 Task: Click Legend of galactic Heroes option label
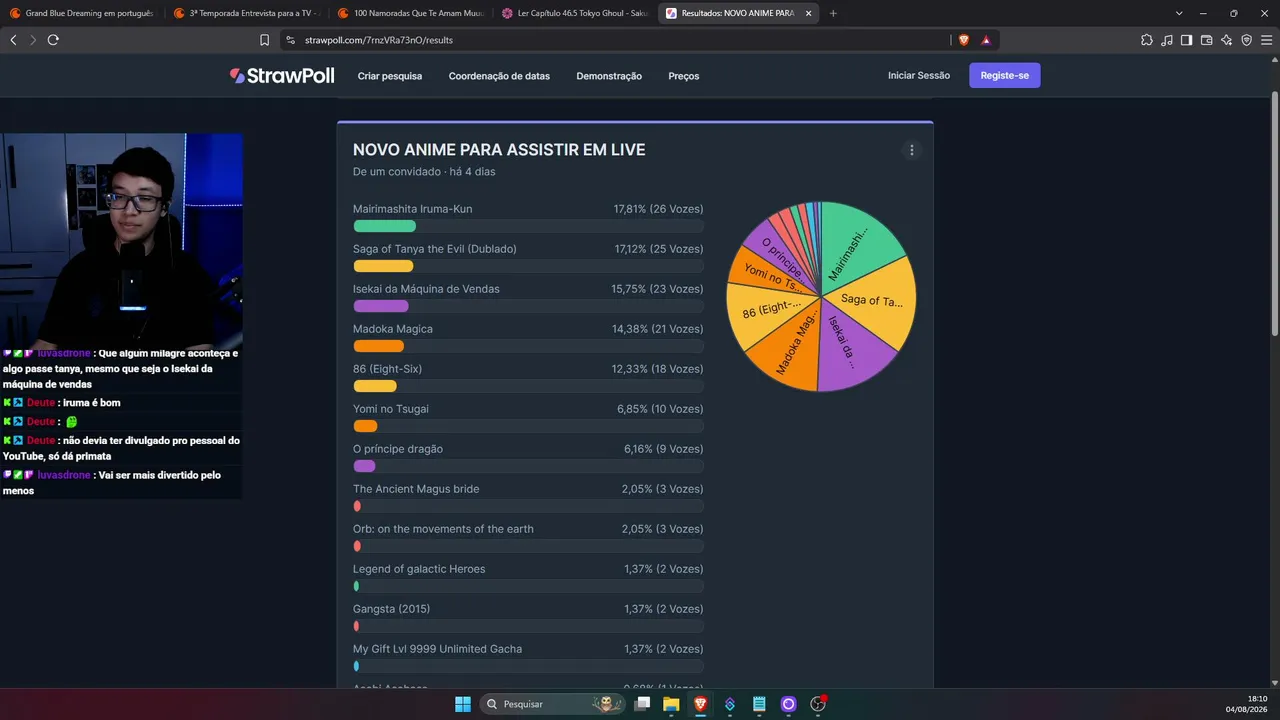(419, 569)
